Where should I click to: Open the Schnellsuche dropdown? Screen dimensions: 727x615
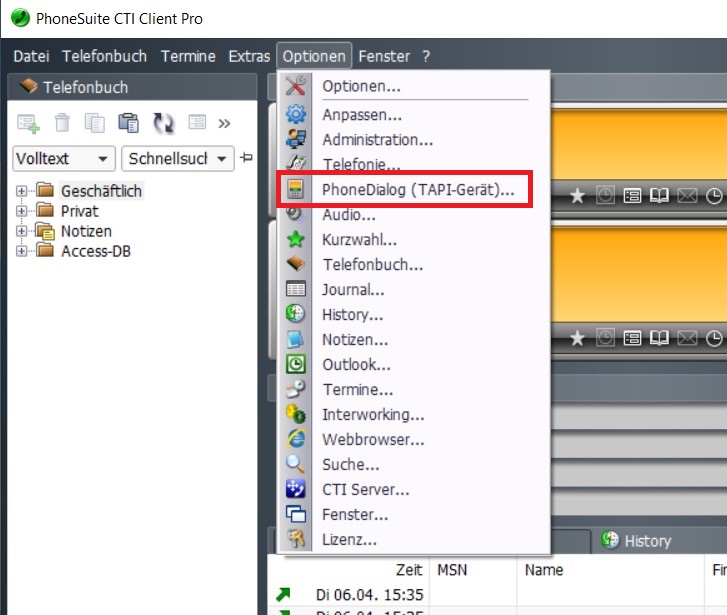coord(178,159)
